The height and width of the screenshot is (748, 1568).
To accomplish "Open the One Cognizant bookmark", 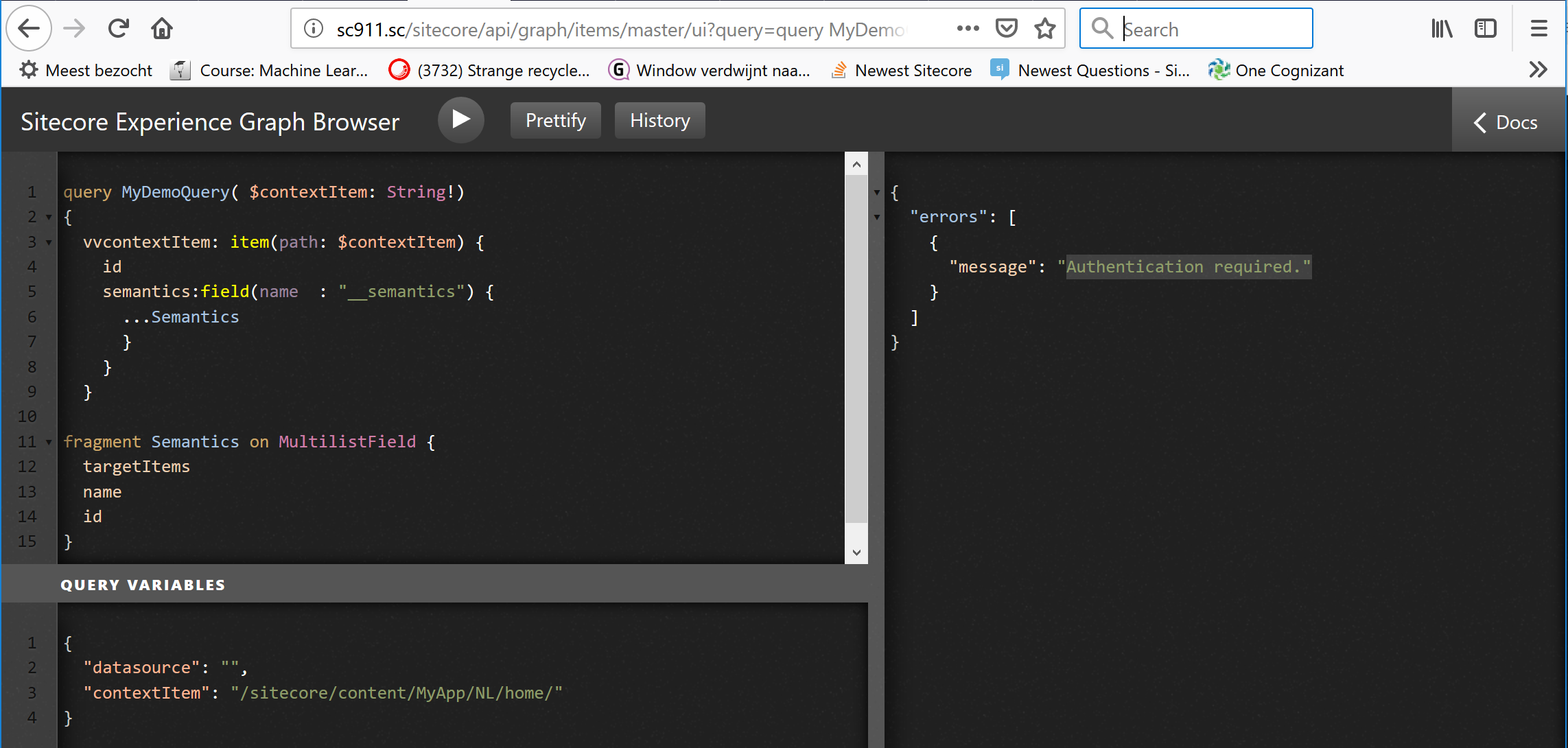I will click(x=1276, y=70).
